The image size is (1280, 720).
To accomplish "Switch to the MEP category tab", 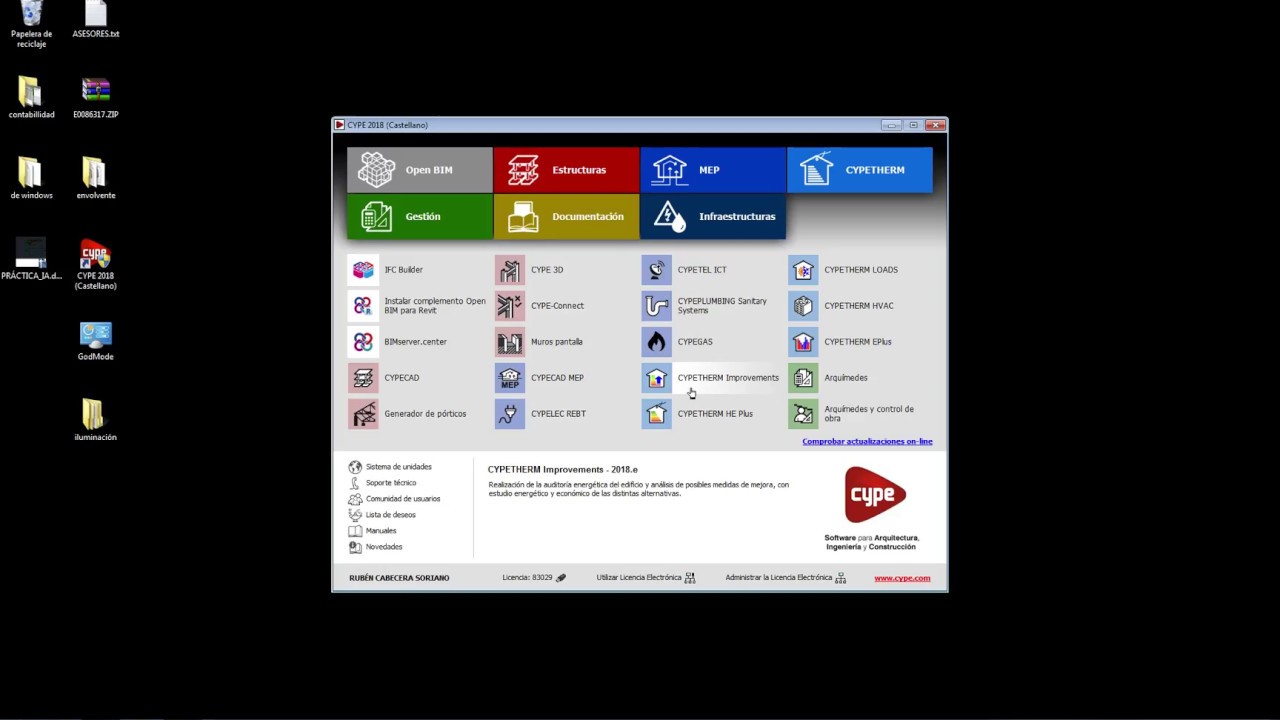I will [713, 170].
